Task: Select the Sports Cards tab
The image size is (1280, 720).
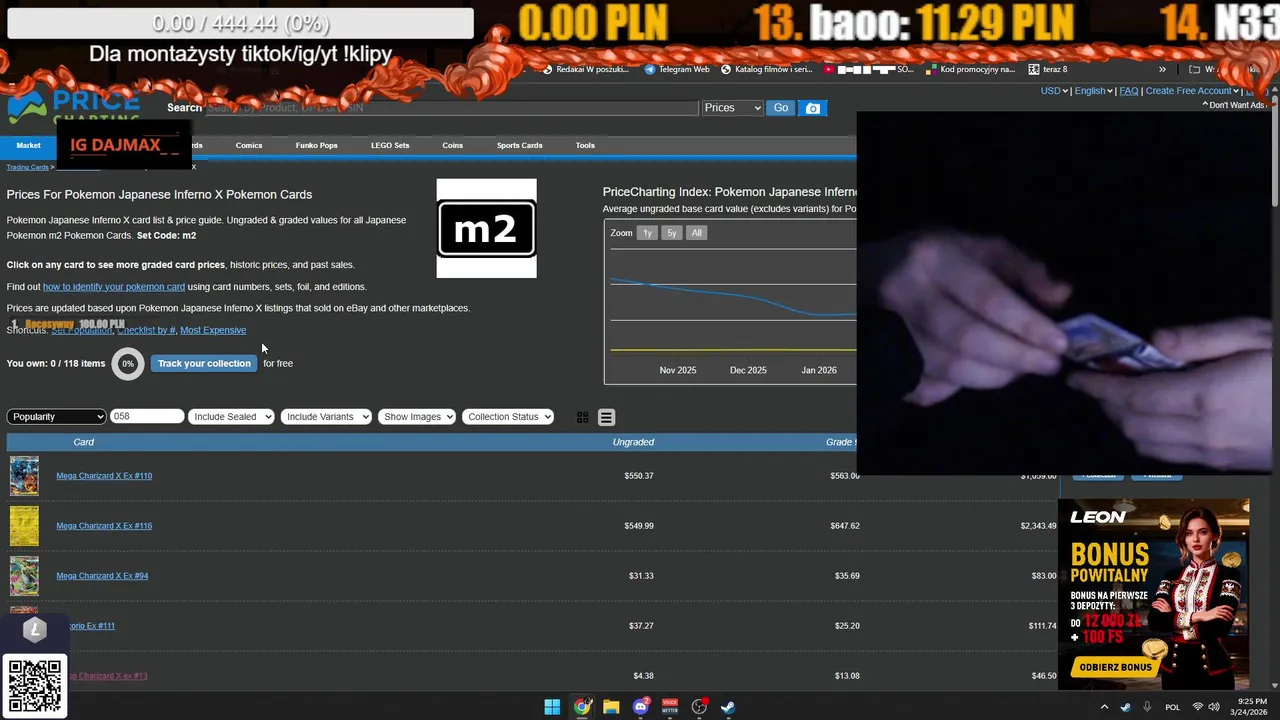Action: pyautogui.click(x=519, y=145)
